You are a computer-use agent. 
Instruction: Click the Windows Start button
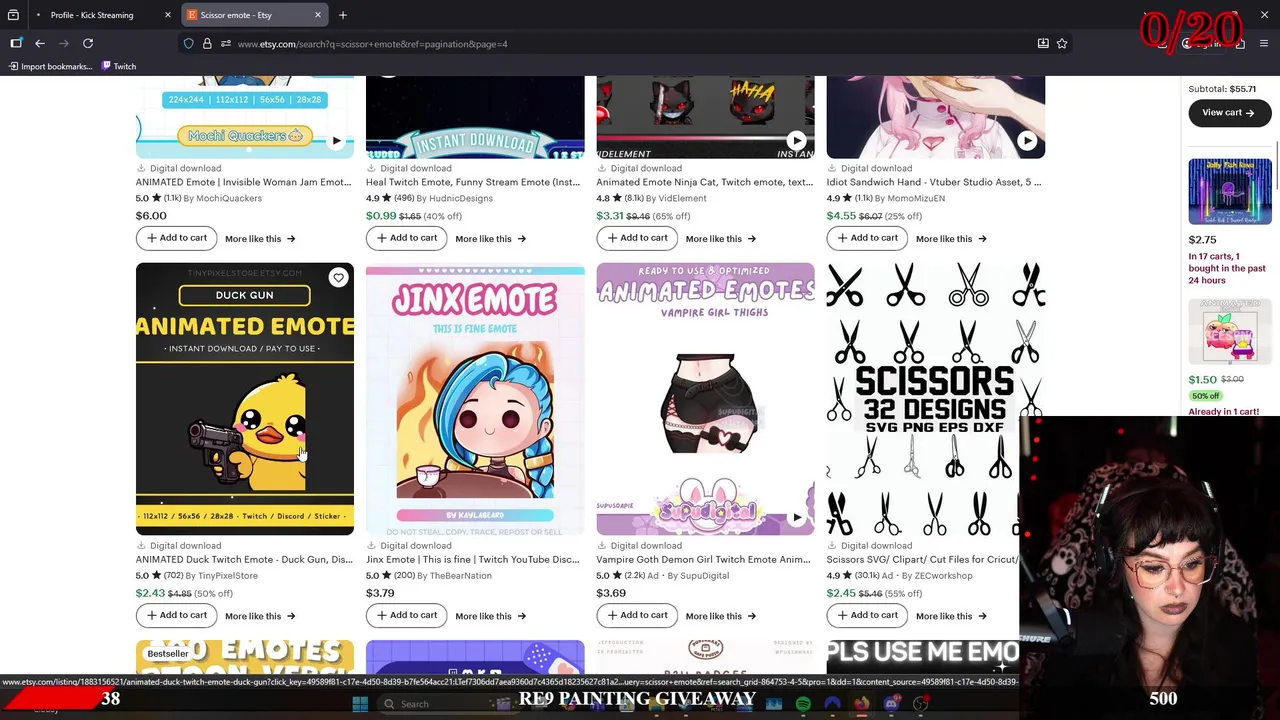pos(360,704)
